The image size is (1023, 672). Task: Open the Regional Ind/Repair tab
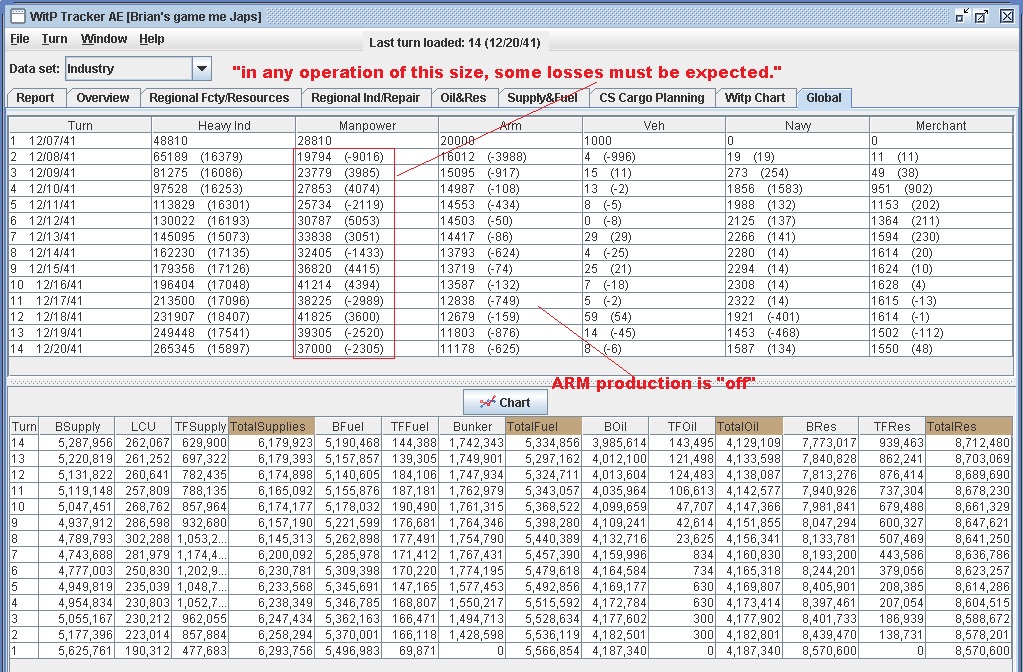click(x=365, y=98)
